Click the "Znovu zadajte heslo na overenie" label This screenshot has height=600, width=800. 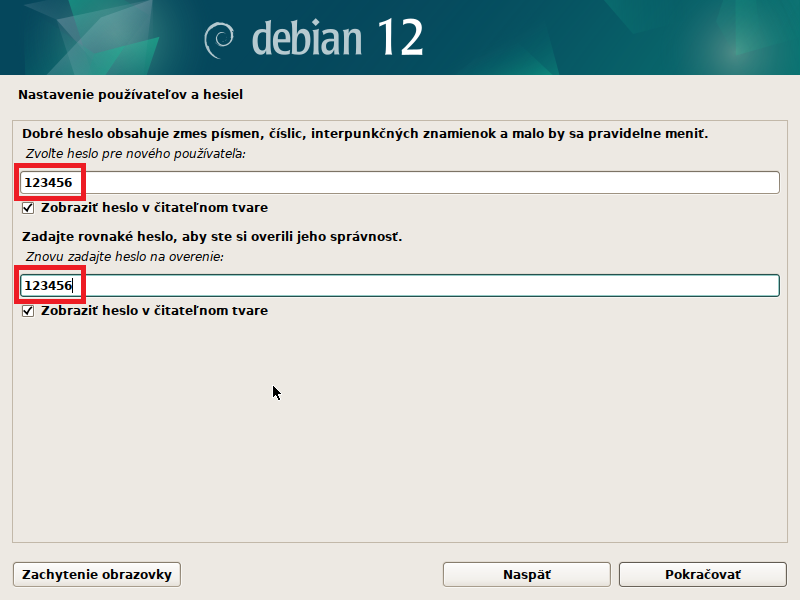[125, 258]
